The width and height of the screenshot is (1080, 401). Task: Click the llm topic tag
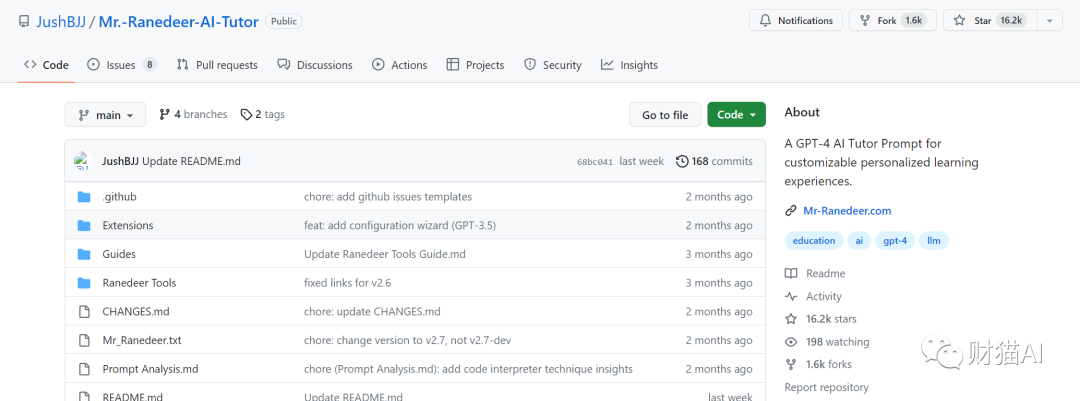(x=934, y=240)
